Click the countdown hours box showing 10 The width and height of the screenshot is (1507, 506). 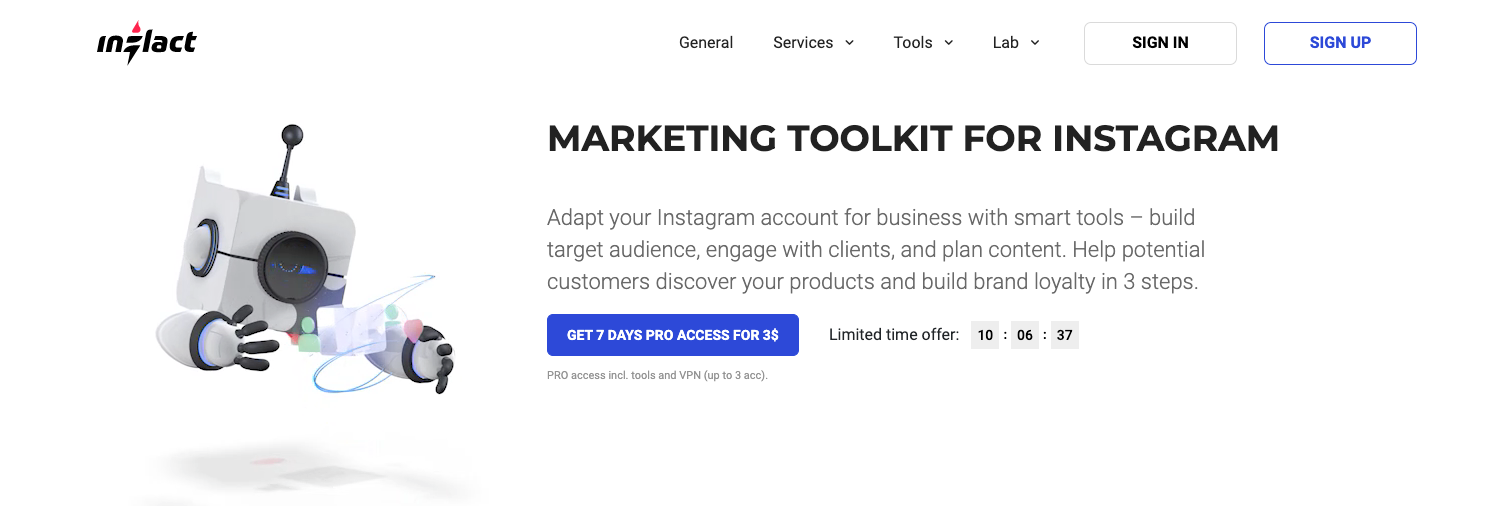pos(985,335)
